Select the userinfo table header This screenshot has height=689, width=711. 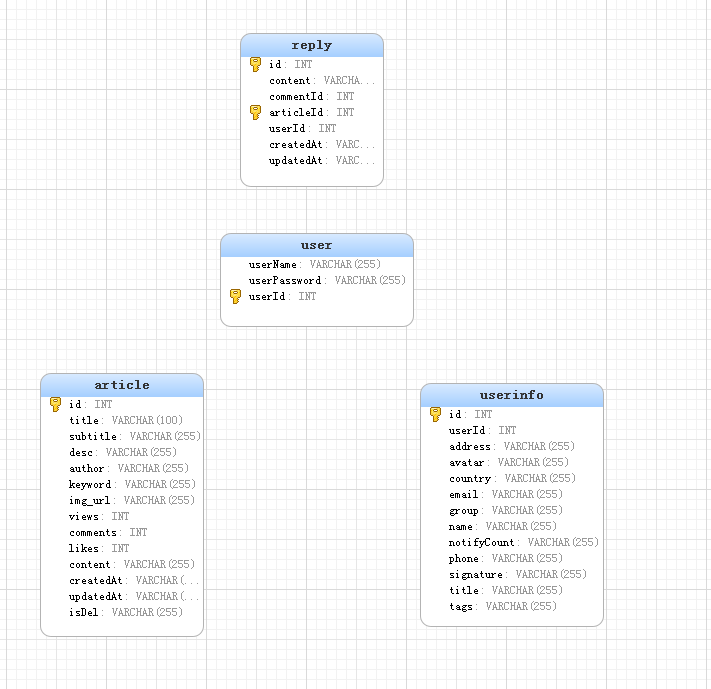pos(512,395)
